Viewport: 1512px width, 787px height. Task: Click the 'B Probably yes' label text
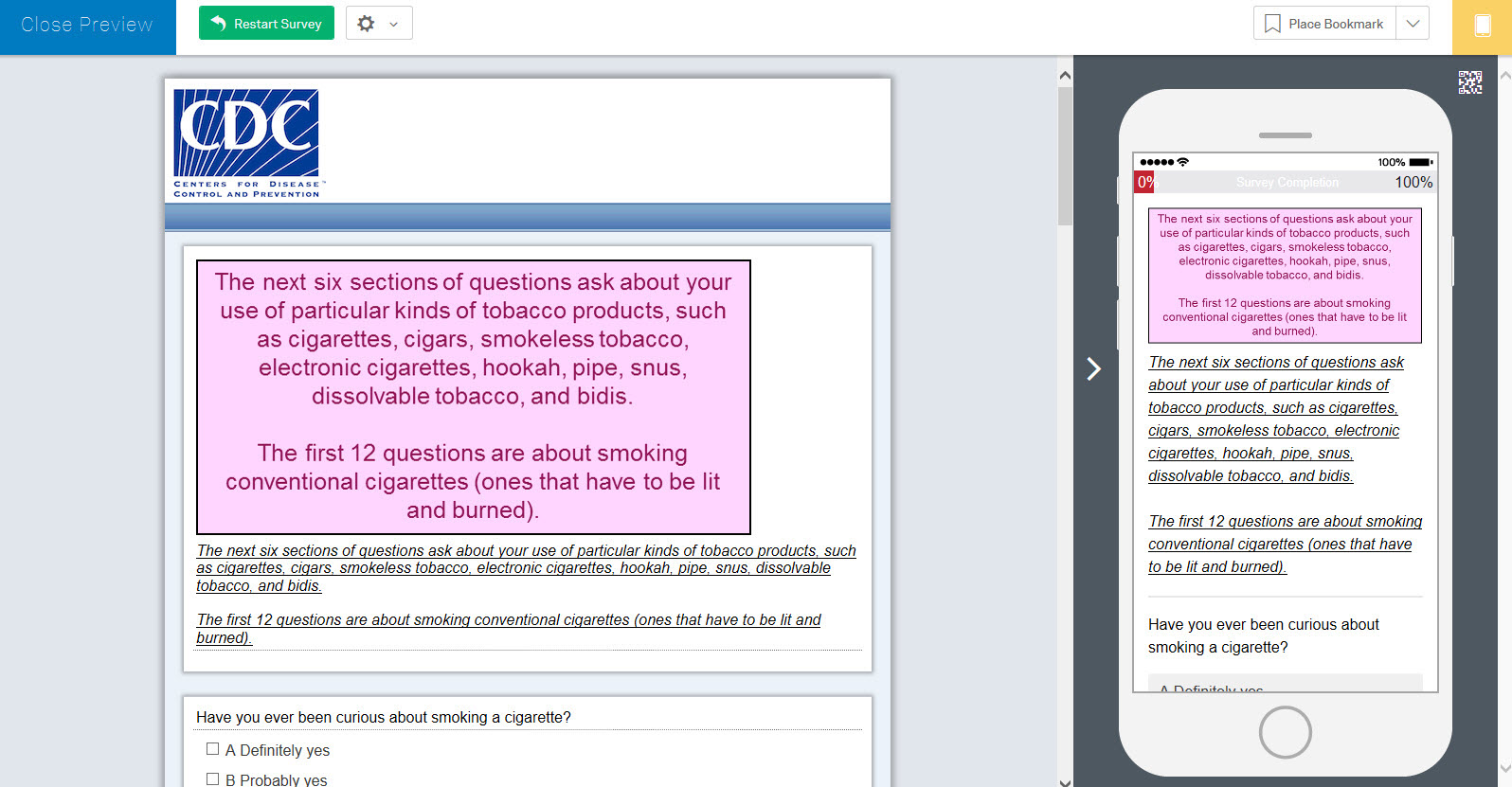tap(277, 779)
